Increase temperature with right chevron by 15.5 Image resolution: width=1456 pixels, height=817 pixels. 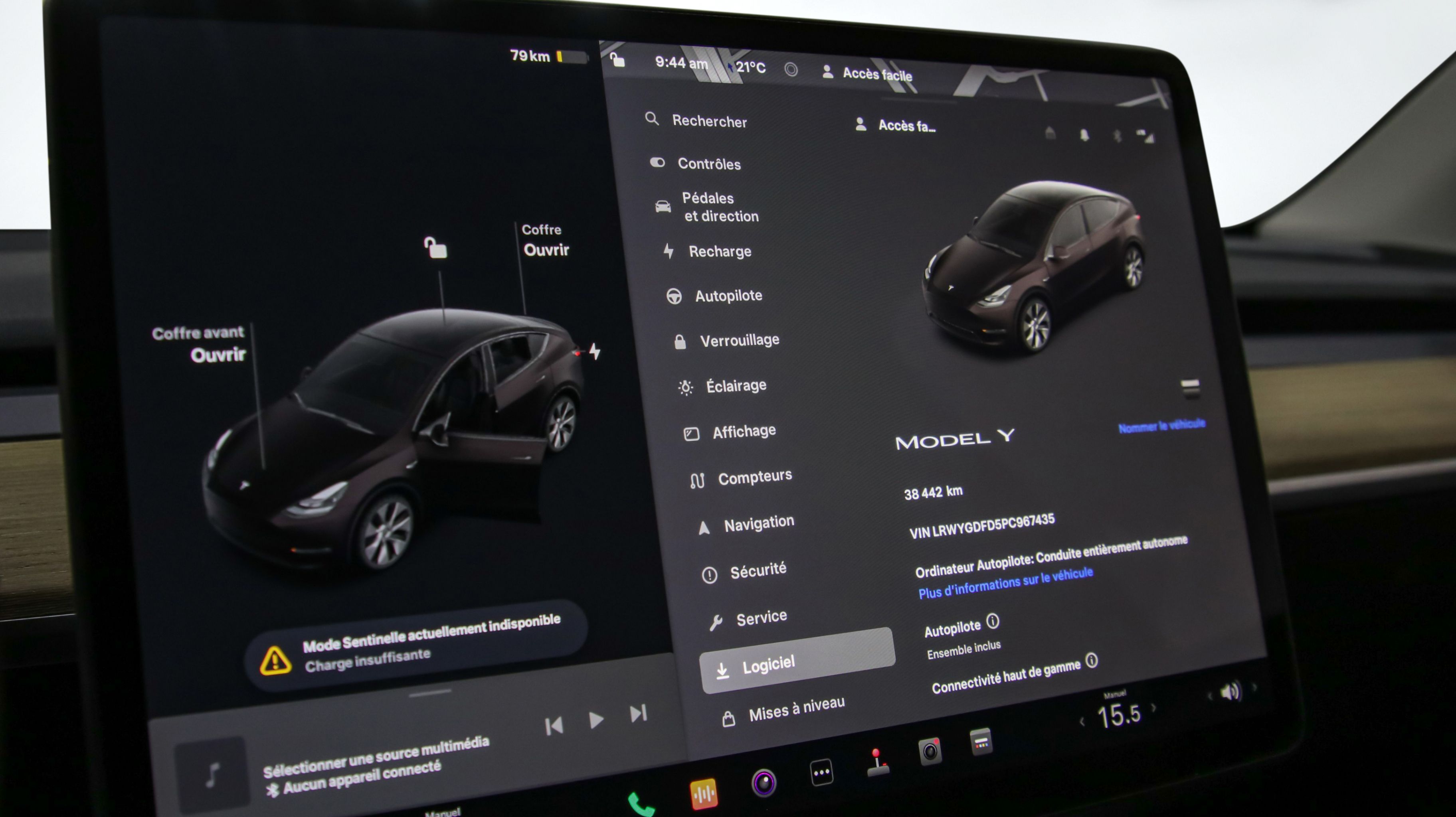(1153, 708)
